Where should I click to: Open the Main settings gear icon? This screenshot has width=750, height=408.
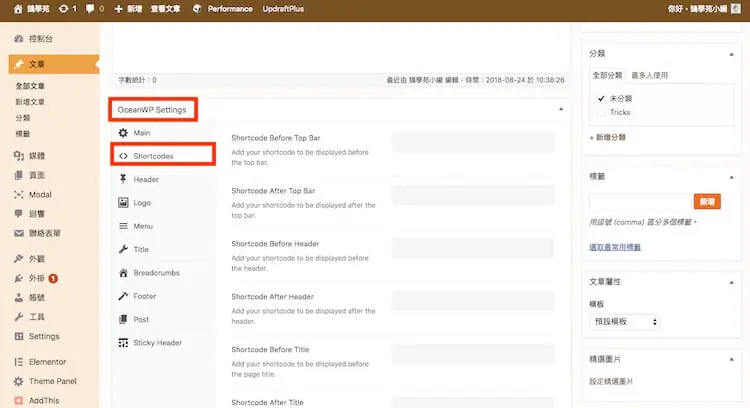123,132
